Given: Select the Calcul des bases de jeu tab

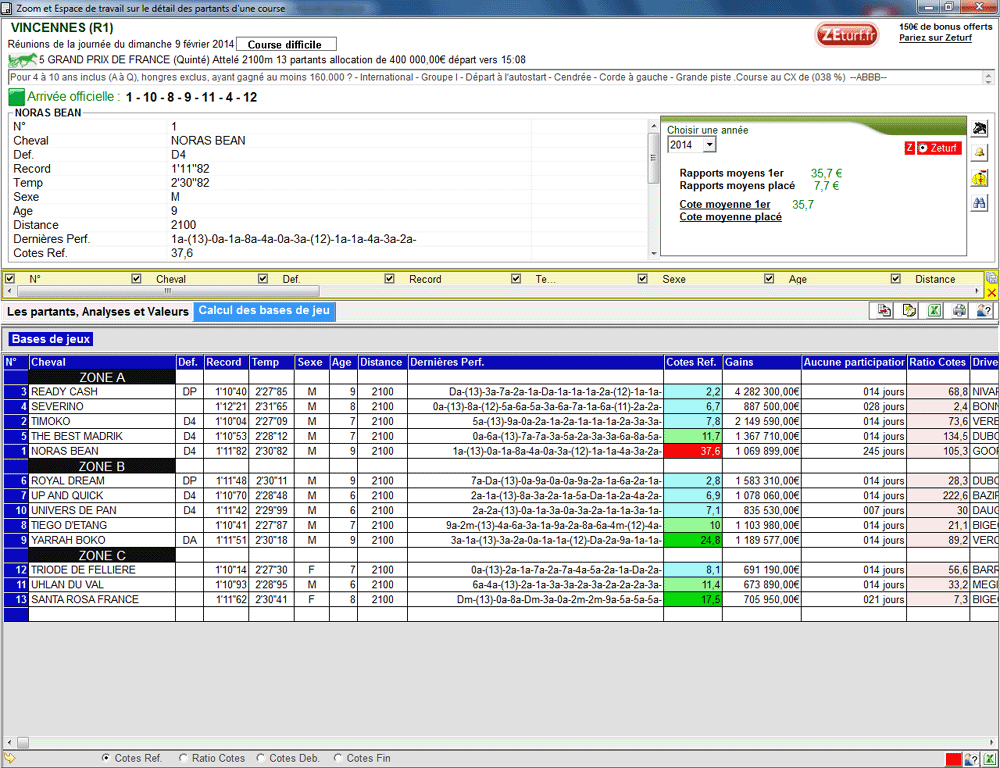Looking at the screenshot, I should click(264, 311).
